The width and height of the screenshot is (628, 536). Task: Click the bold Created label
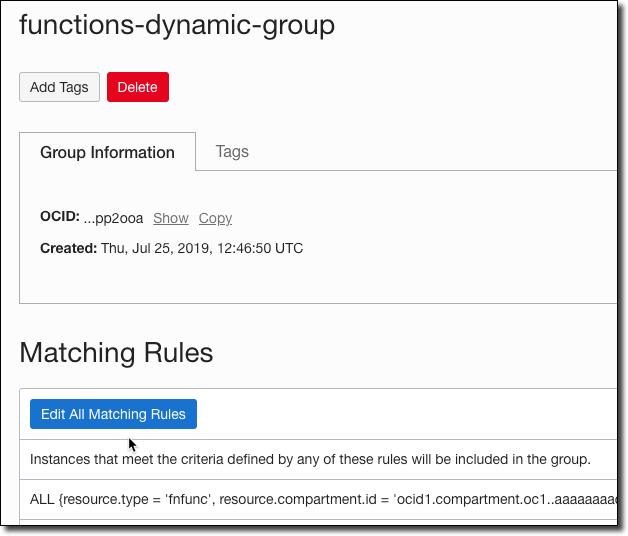click(68, 248)
